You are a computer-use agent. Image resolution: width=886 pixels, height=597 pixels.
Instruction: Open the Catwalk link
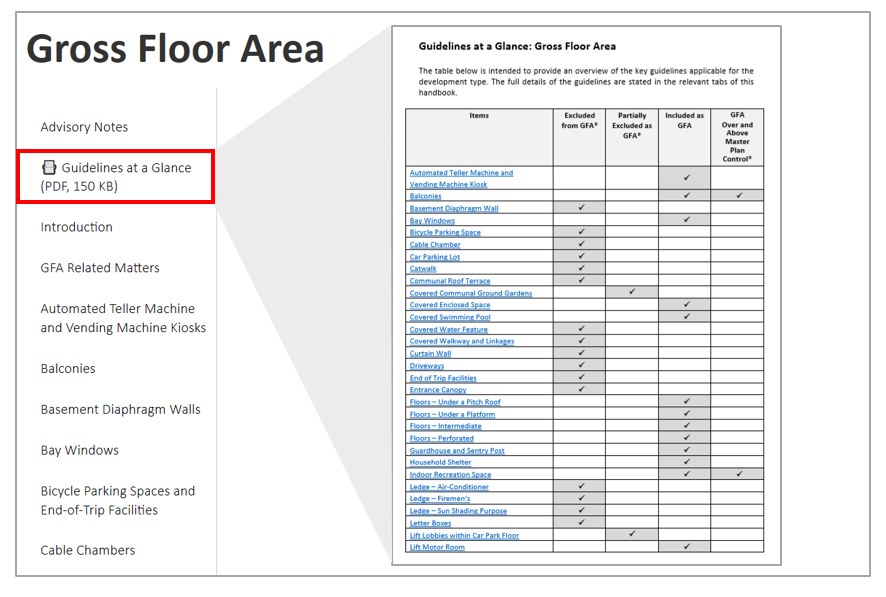[423, 269]
